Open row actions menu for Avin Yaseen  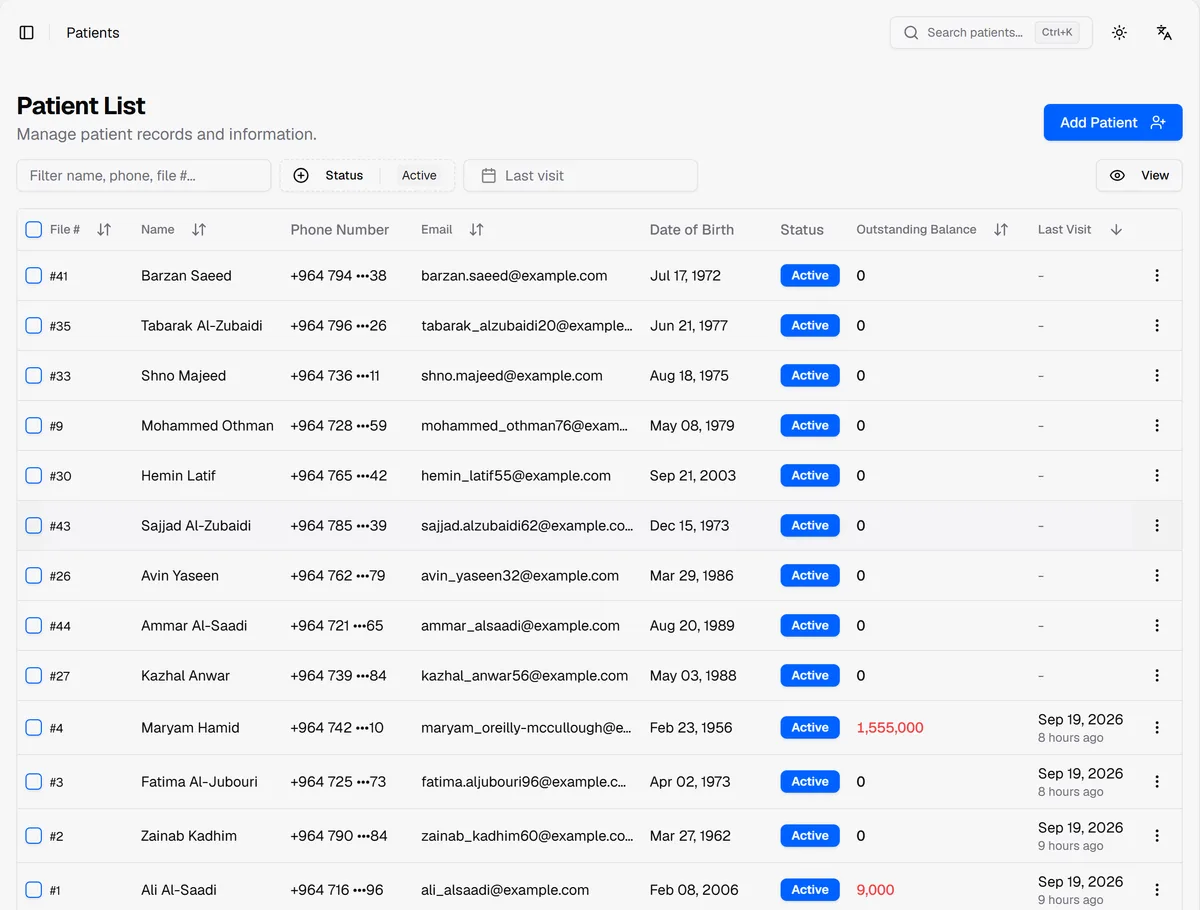pos(1157,576)
